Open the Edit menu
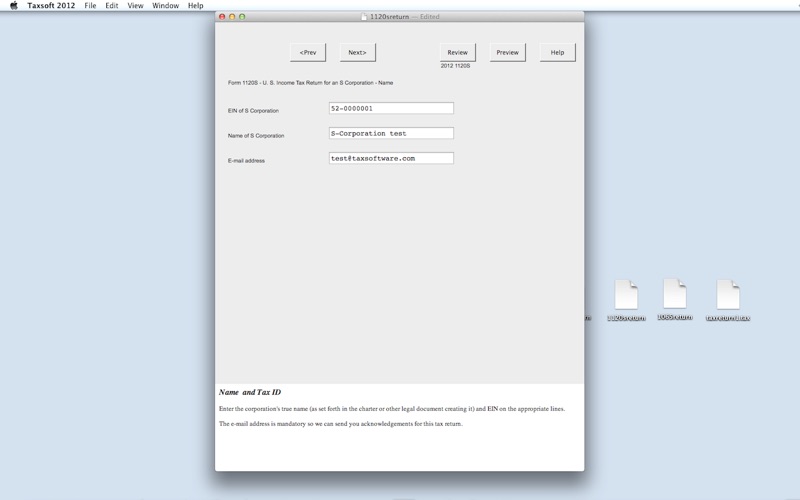The width and height of the screenshot is (800, 500). pos(112,6)
